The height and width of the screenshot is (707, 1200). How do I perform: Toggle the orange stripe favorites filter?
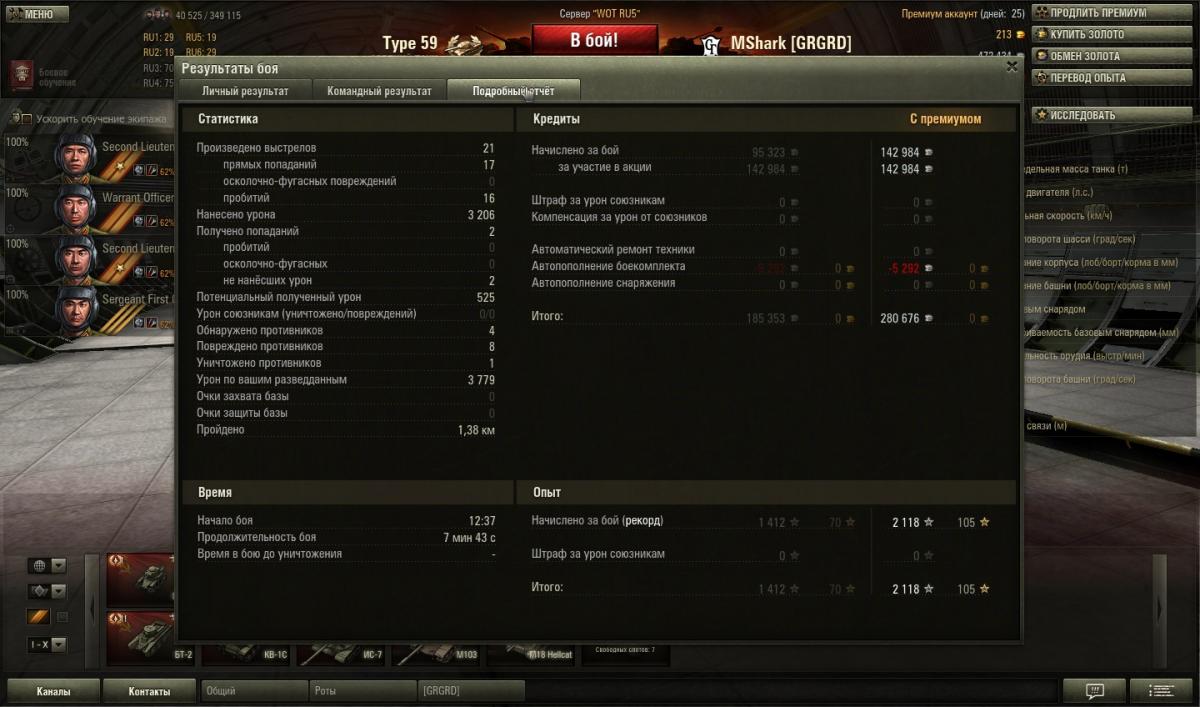38,617
